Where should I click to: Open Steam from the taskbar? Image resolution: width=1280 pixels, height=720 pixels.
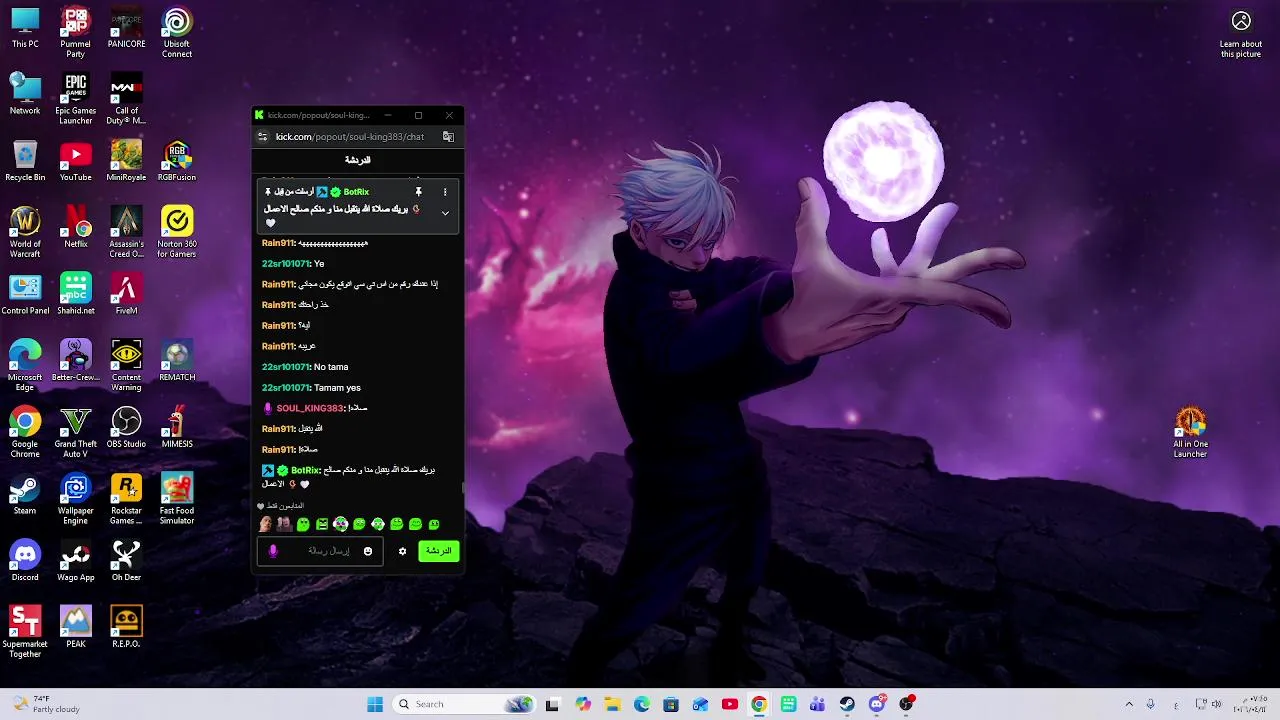pos(847,704)
